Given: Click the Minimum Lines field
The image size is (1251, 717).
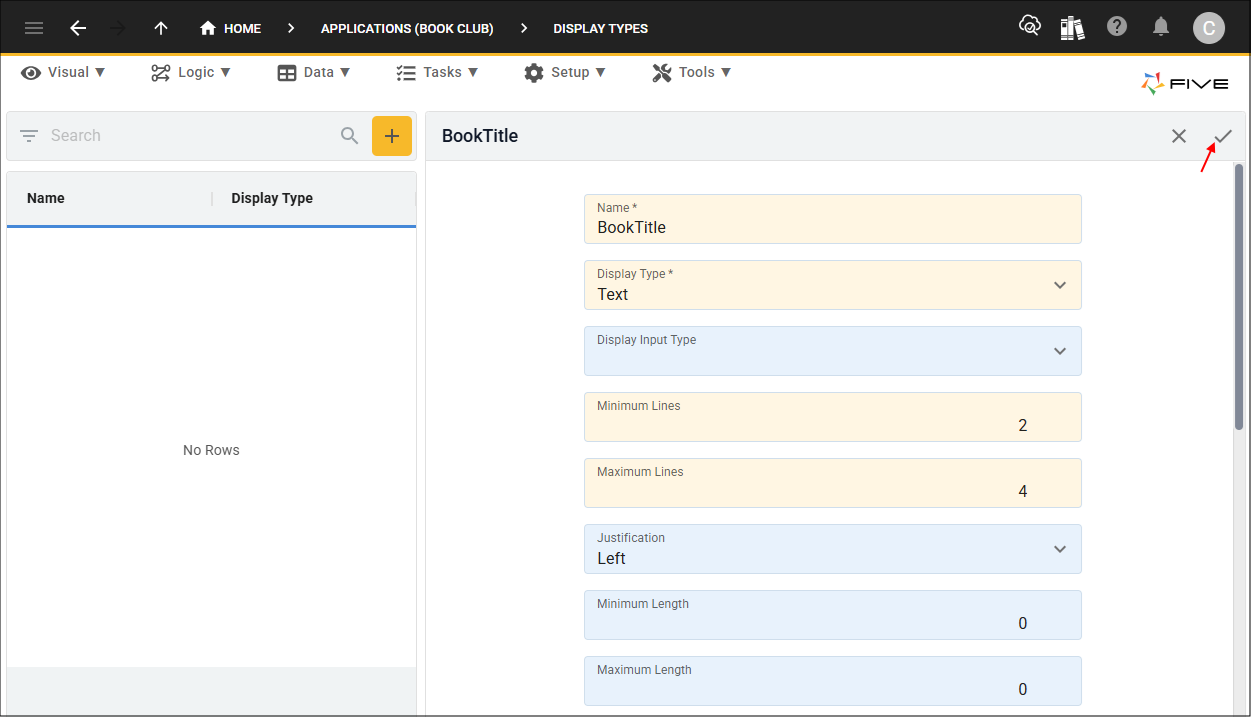Looking at the screenshot, I should (833, 417).
